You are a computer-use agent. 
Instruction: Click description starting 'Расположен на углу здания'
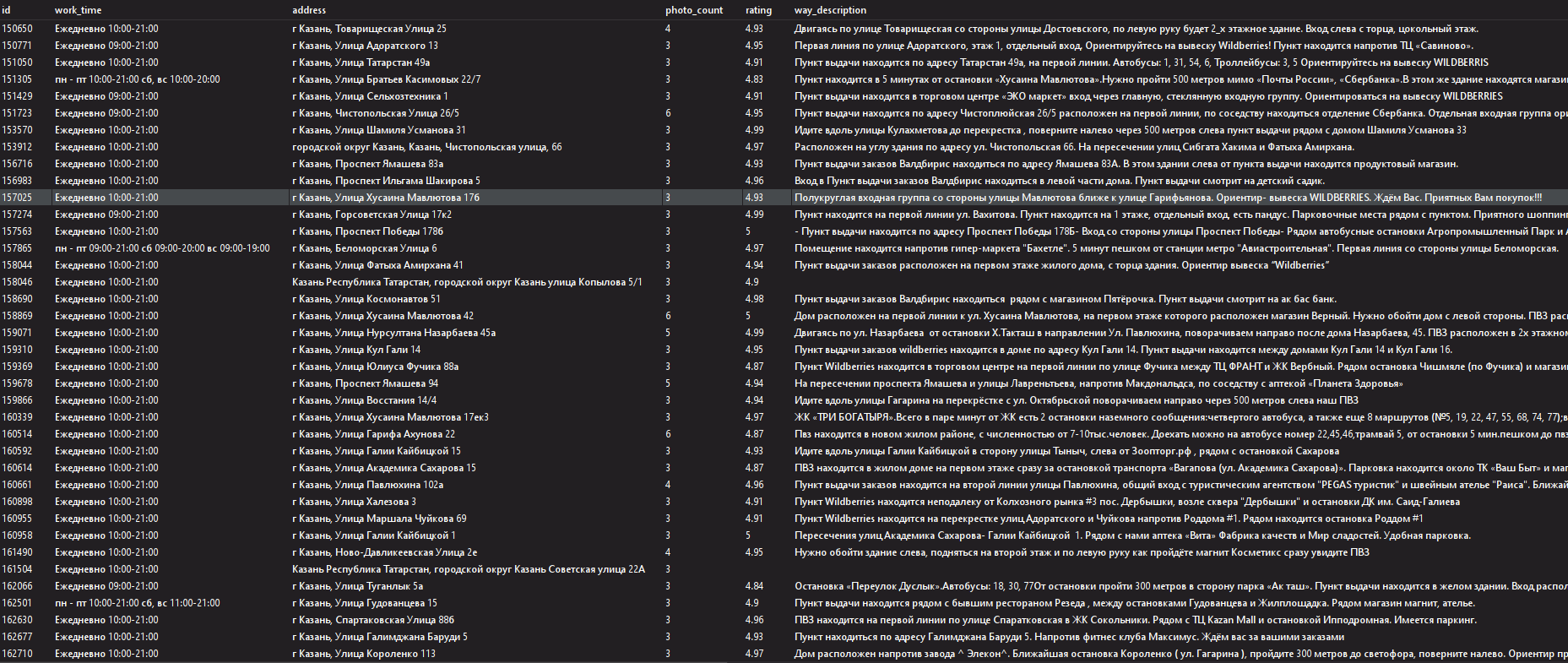1074,147
